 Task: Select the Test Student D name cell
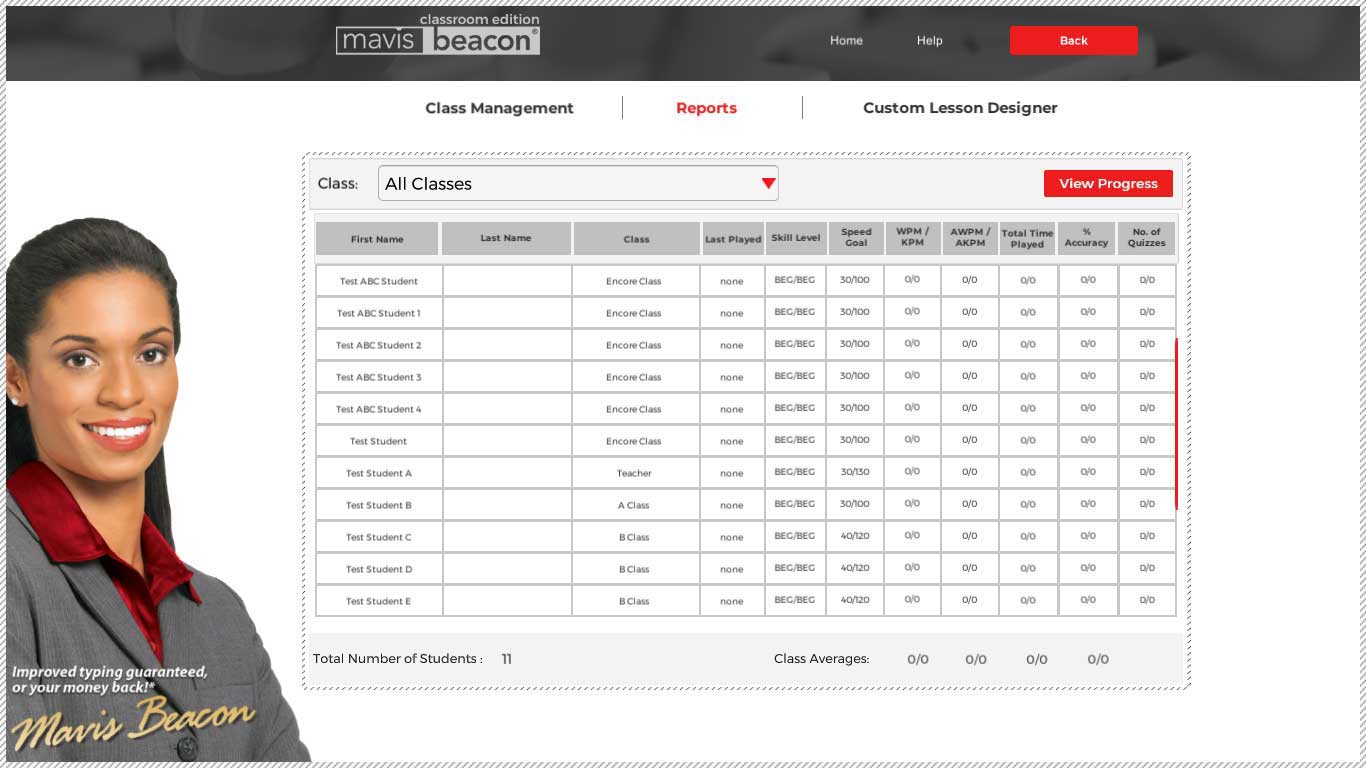(379, 569)
